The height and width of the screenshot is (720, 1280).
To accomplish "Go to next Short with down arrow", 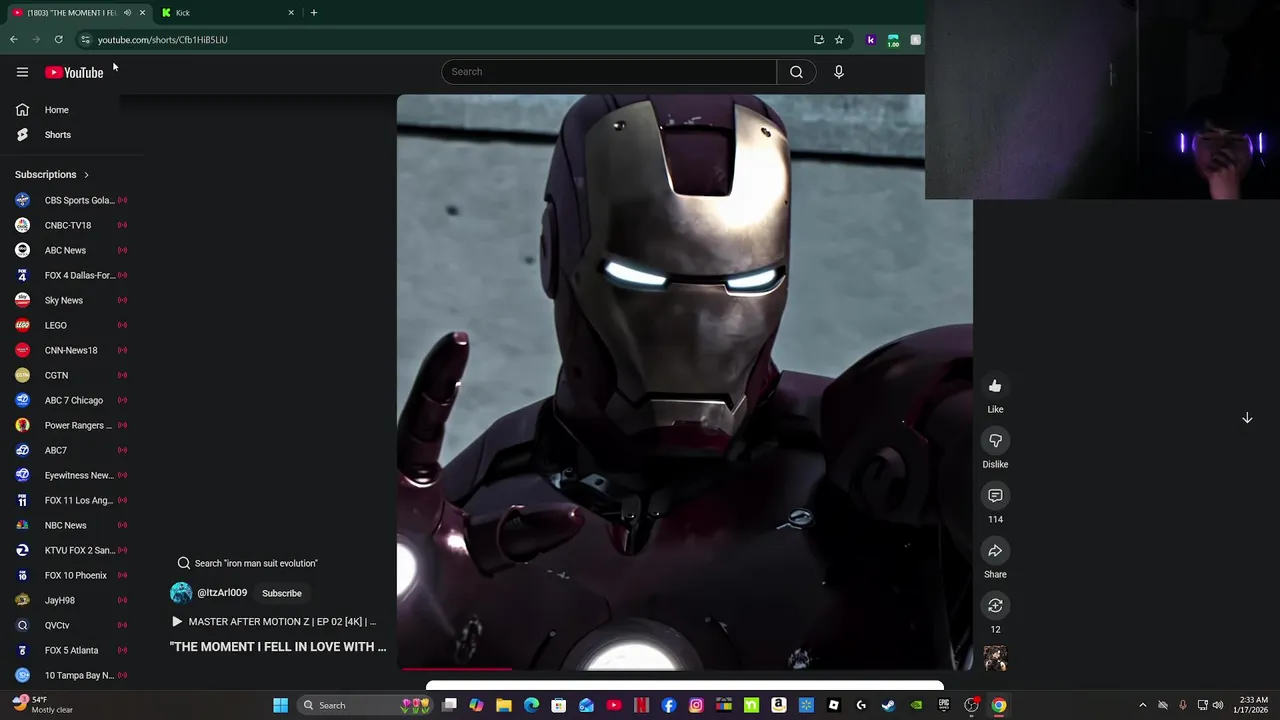I will 1247,418.
